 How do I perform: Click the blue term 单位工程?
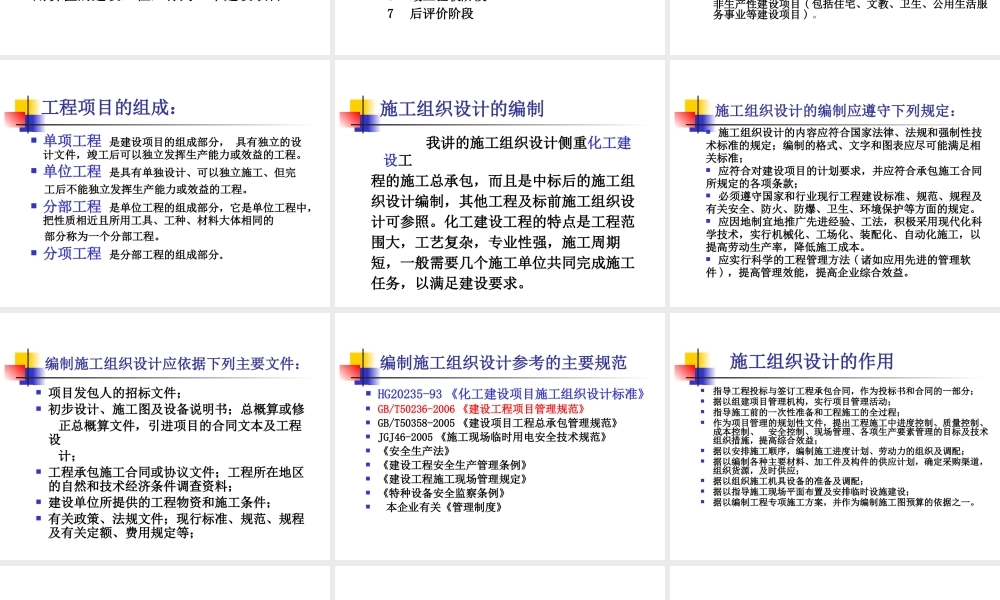coord(72,172)
